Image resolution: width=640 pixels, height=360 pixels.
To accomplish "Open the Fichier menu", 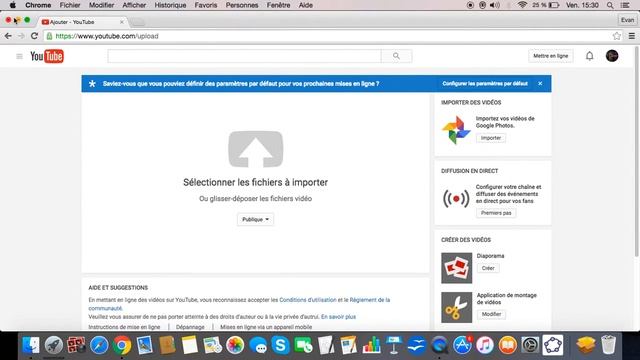I will click(x=70, y=5).
